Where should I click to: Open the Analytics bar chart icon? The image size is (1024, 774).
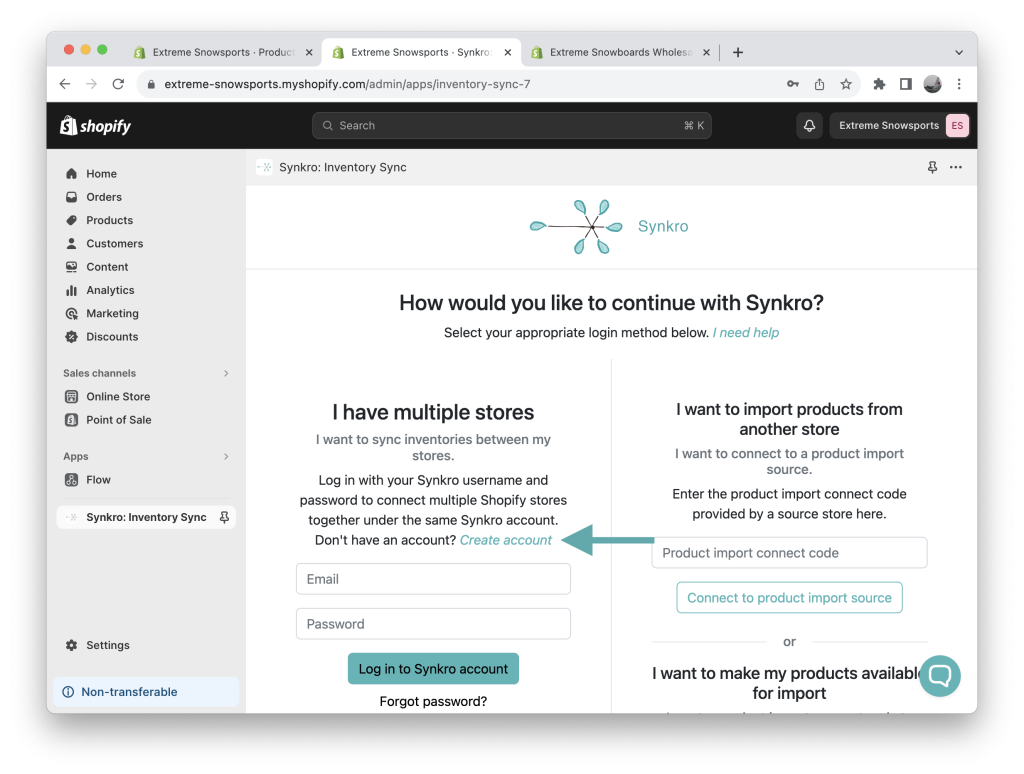click(71, 290)
